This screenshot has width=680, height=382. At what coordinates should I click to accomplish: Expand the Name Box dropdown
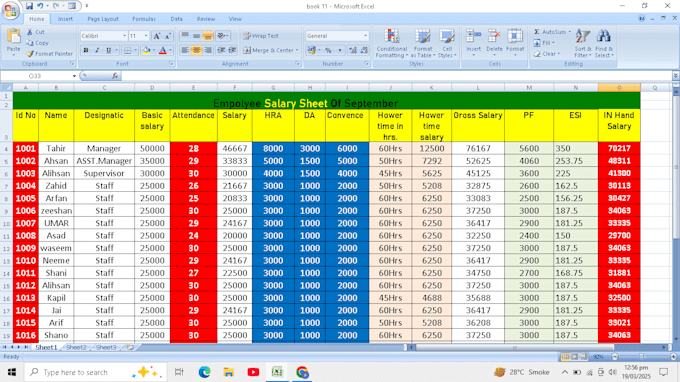[x=74, y=76]
